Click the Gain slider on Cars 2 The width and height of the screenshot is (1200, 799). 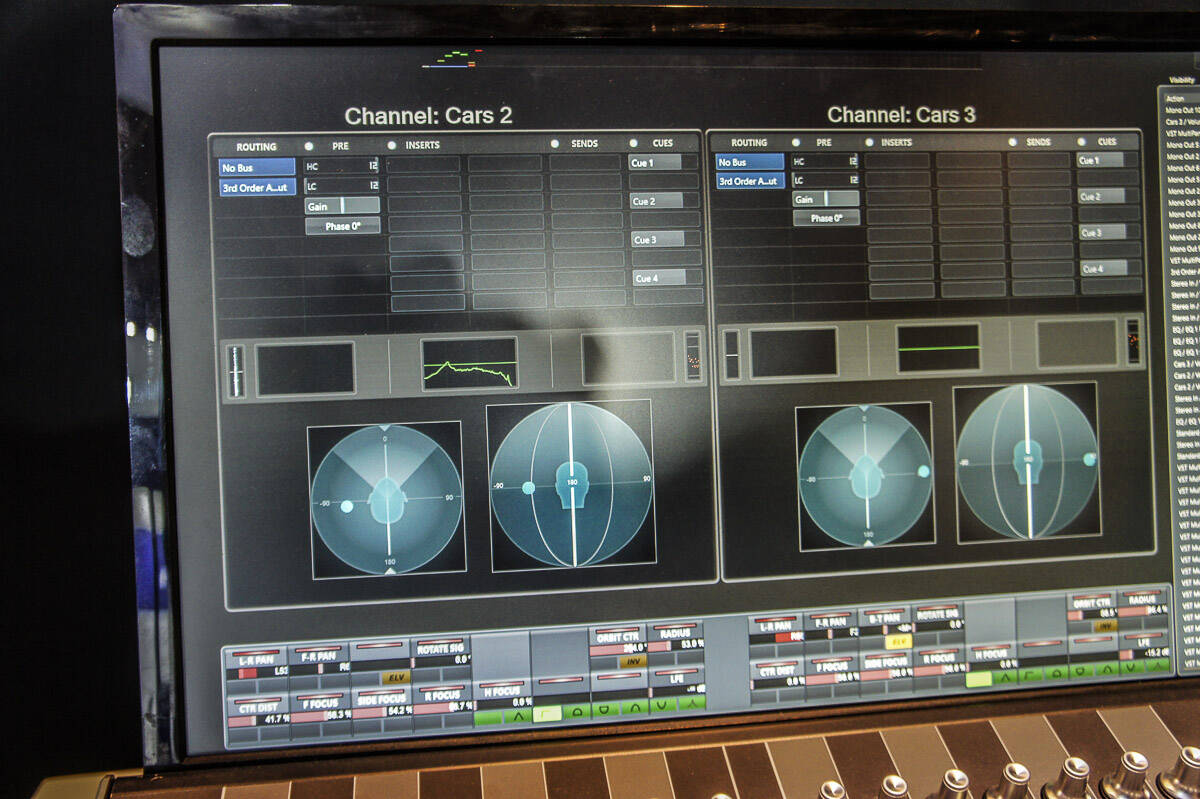[x=342, y=205]
